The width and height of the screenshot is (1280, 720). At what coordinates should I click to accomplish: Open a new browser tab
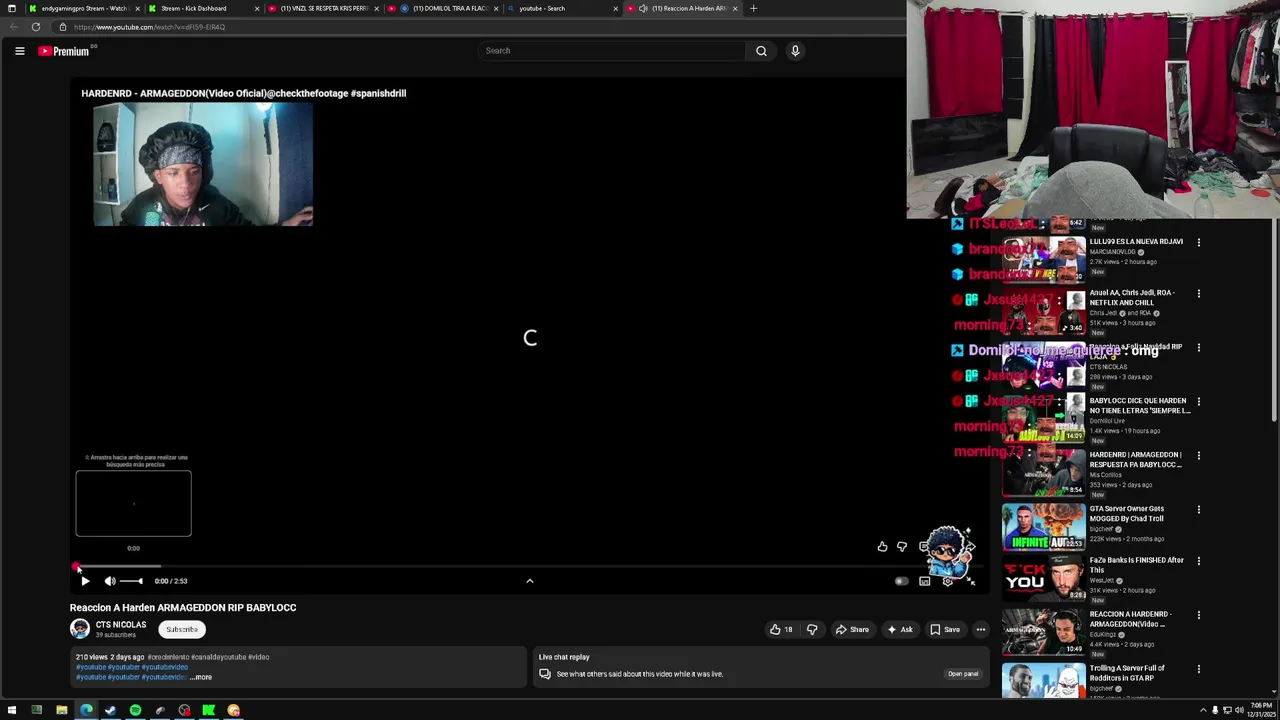point(753,8)
